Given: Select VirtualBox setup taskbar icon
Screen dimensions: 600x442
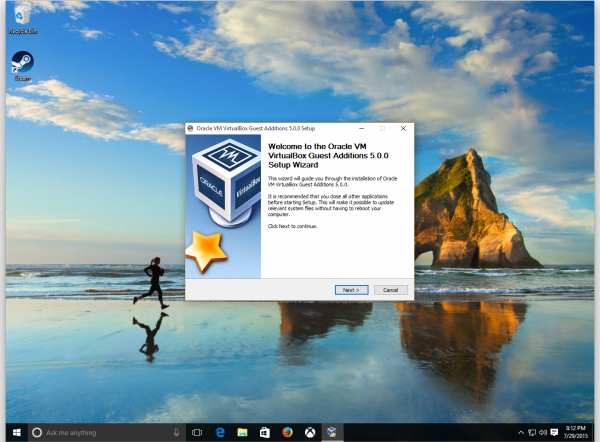Looking at the screenshot, I should click(x=332, y=432).
